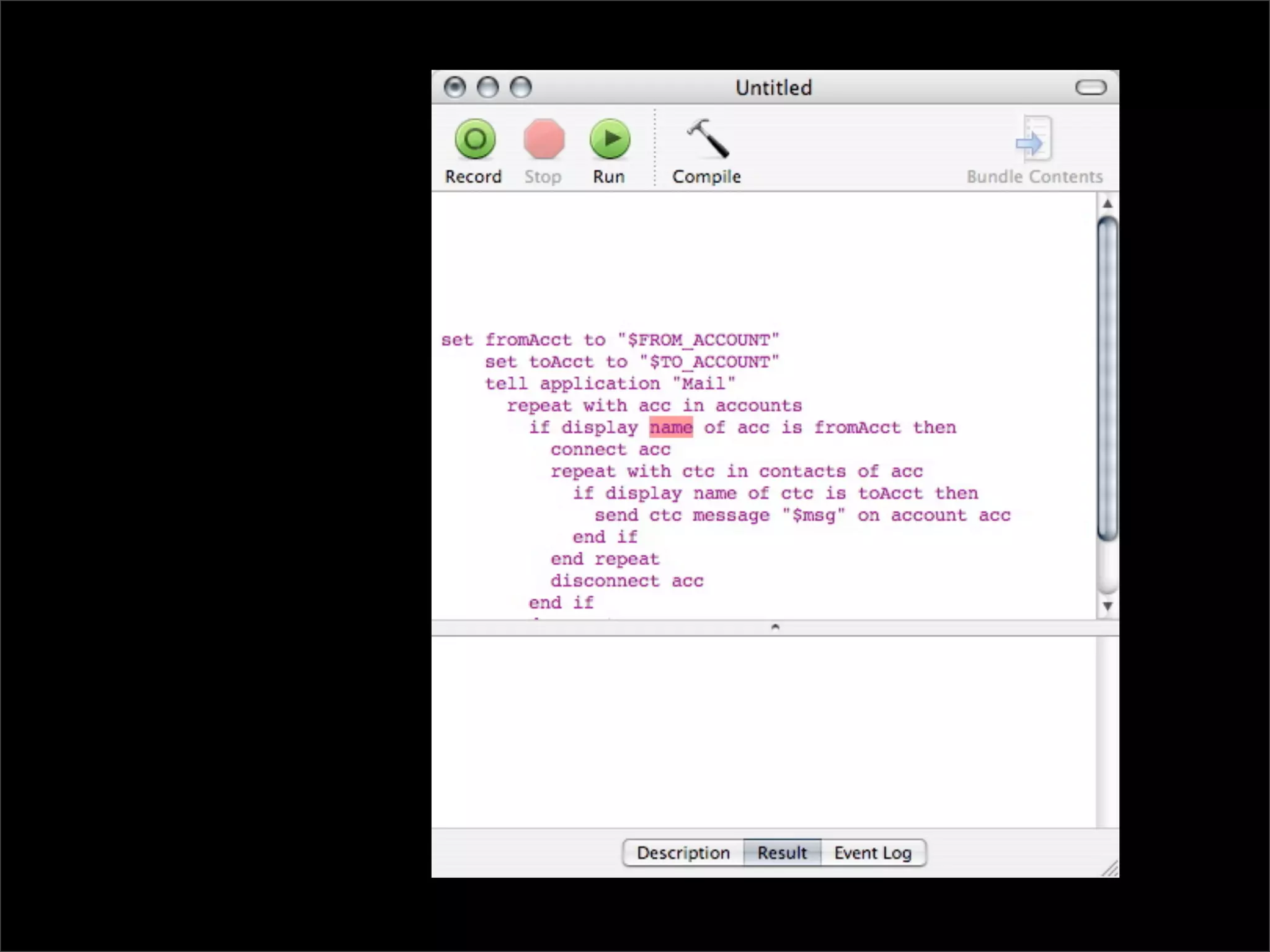Click the word "toAcct" in the inner if line

point(890,493)
